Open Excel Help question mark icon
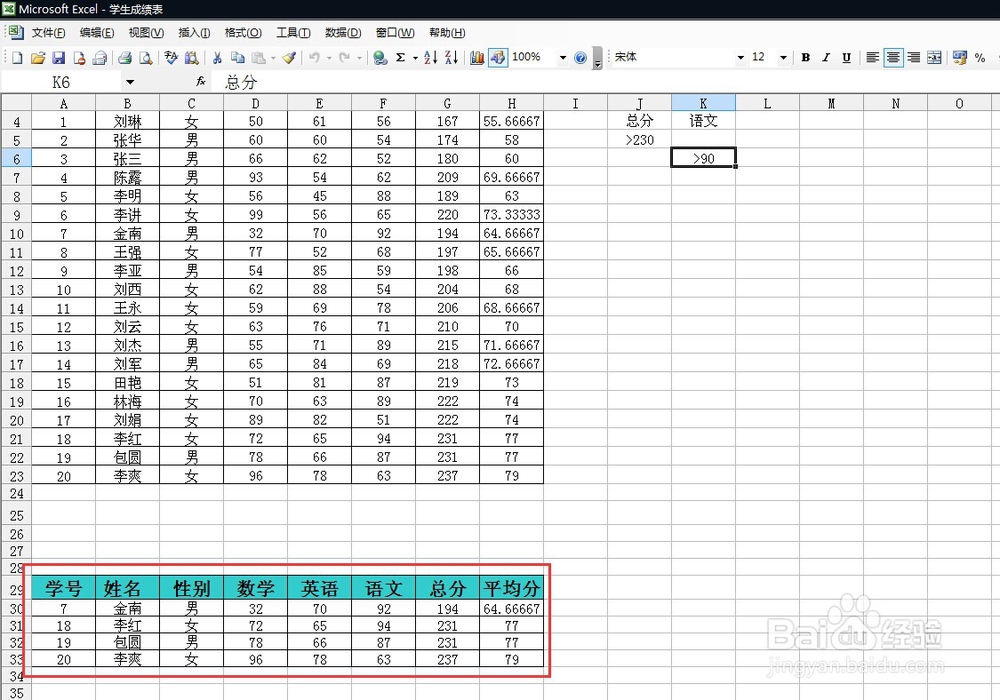Viewport: 1000px width, 700px height. (x=580, y=58)
